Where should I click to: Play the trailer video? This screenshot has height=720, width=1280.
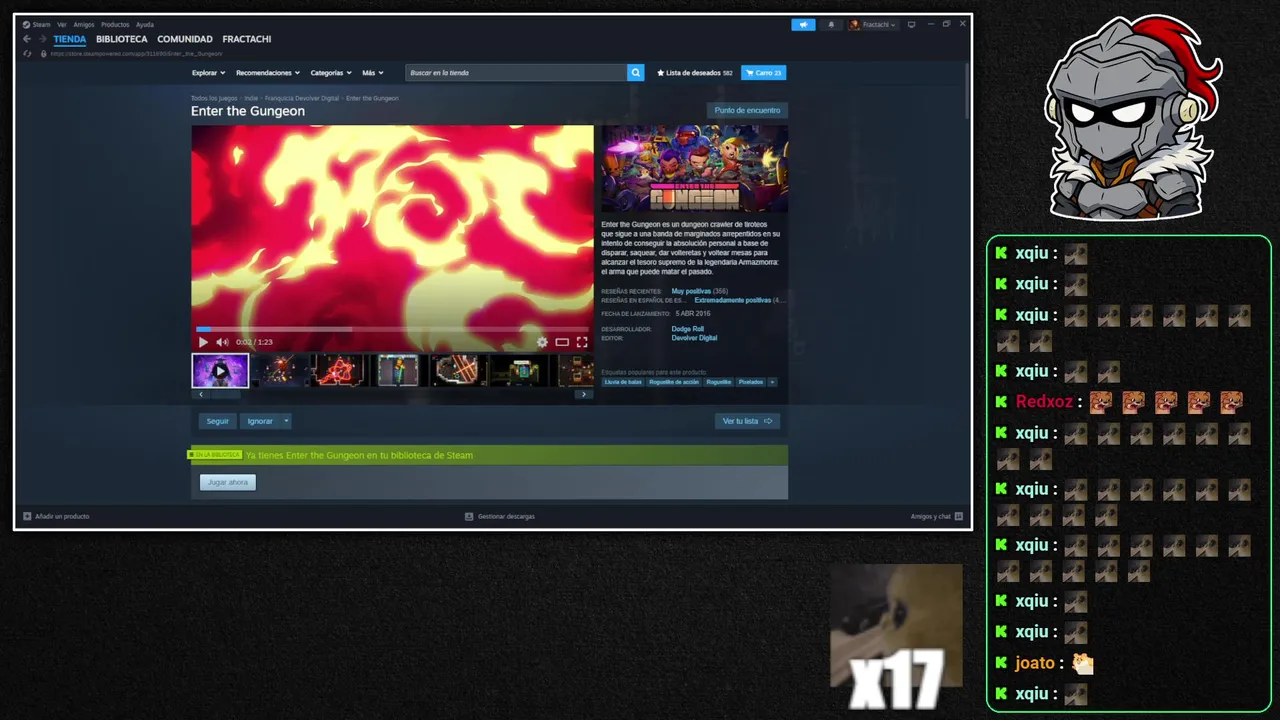click(x=204, y=342)
